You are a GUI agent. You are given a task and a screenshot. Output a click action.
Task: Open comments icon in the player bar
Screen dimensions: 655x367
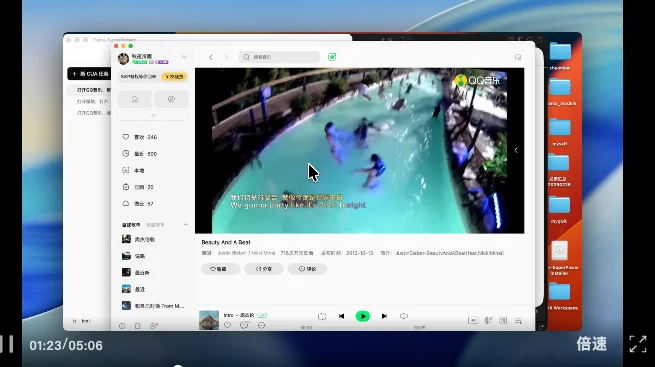click(x=244, y=325)
